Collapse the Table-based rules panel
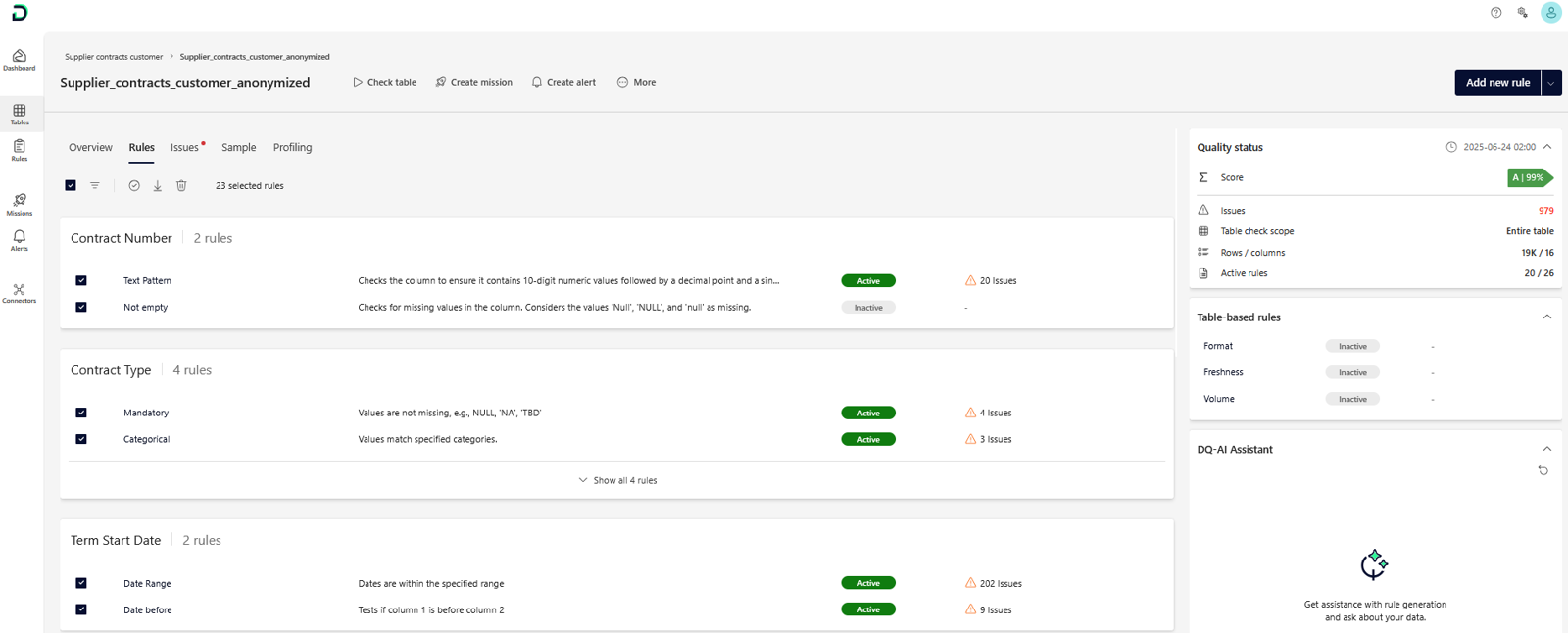This screenshot has height=633, width=1568. coord(1546,316)
